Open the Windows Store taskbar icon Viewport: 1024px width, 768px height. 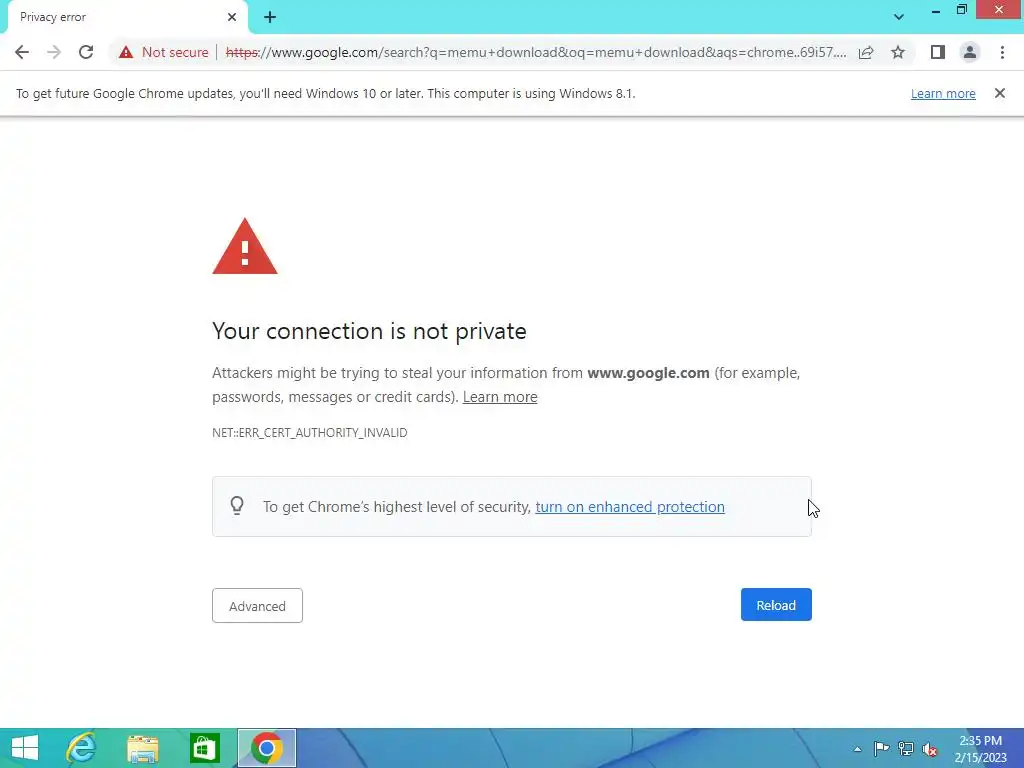tap(204, 748)
